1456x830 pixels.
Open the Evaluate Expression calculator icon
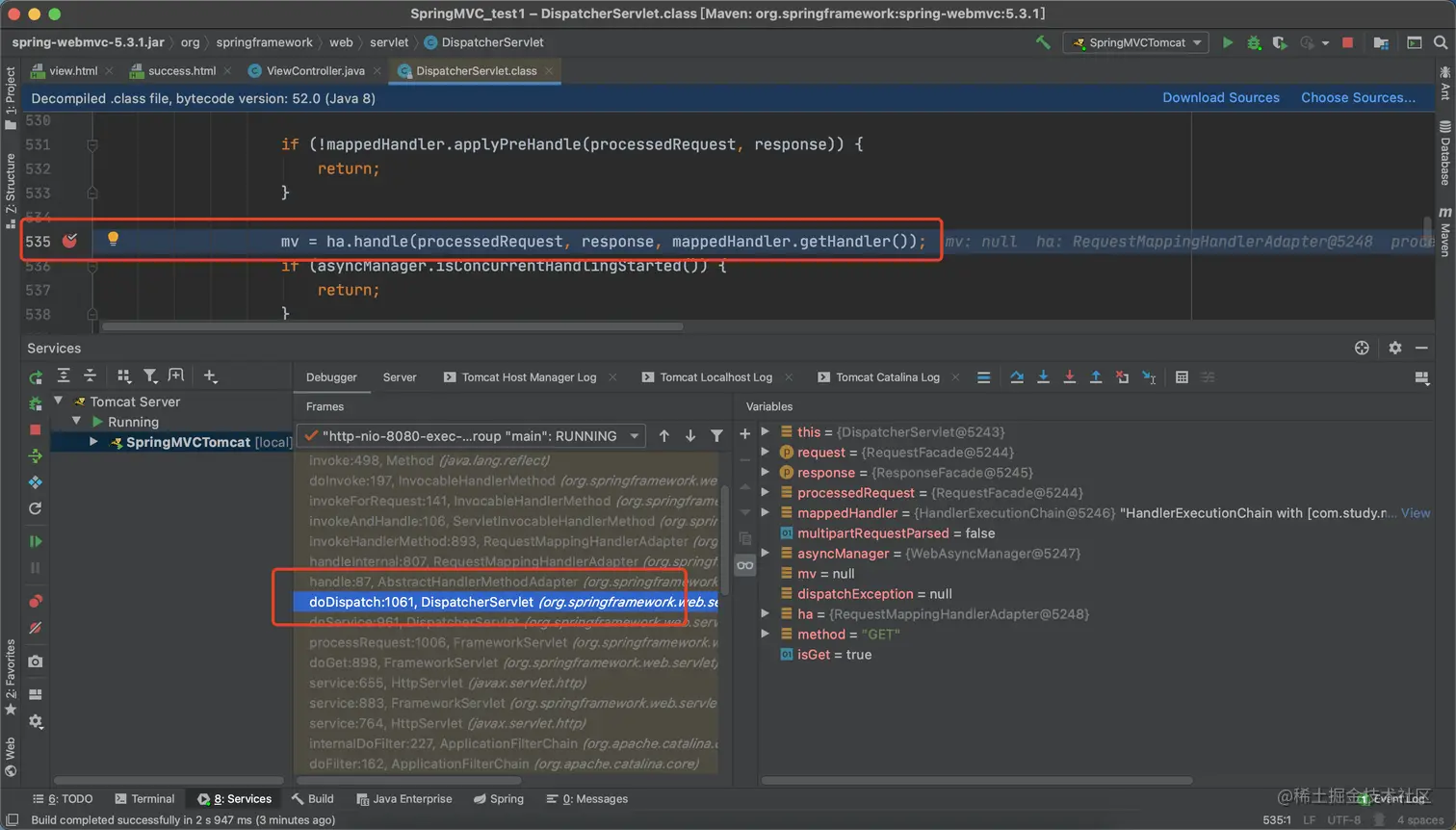tap(1182, 377)
